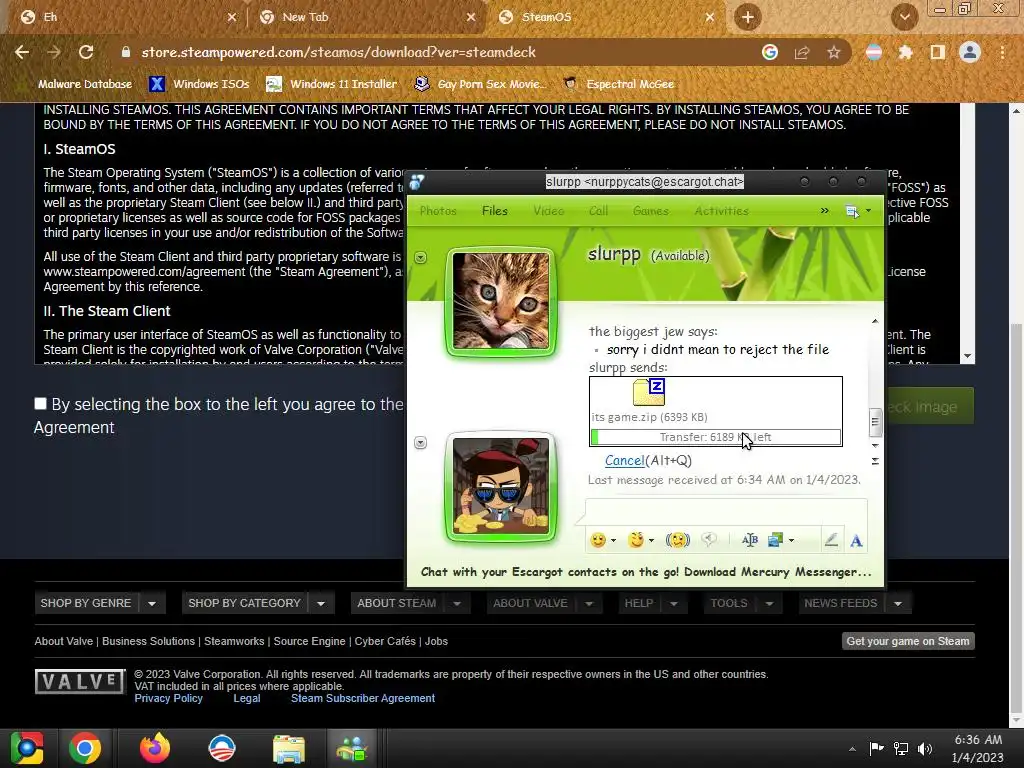Tick the SteamOS license agreement checkbox

point(40,404)
